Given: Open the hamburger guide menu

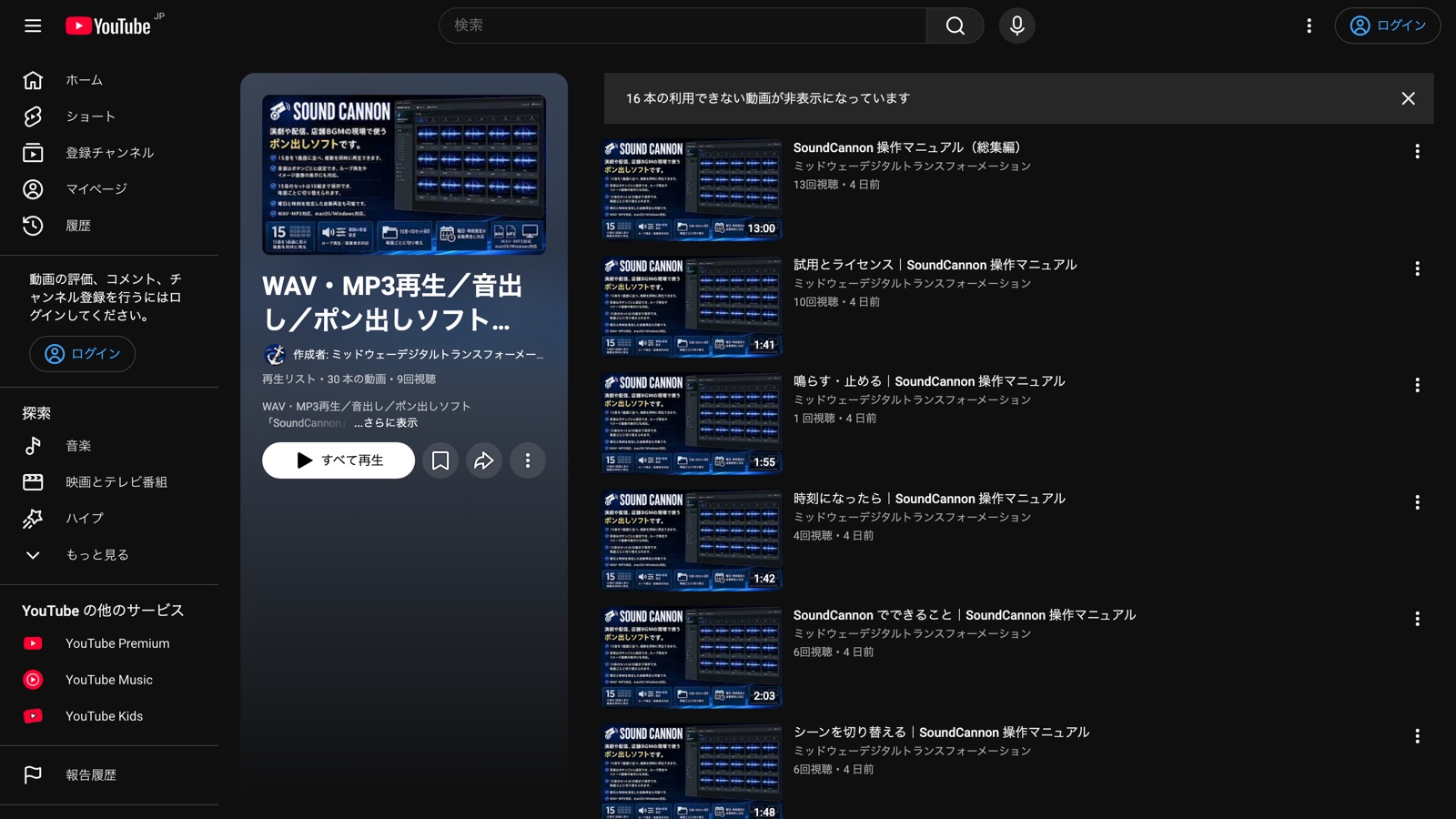Looking at the screenshot, I should pyautogui.click(x=33, y=25).
